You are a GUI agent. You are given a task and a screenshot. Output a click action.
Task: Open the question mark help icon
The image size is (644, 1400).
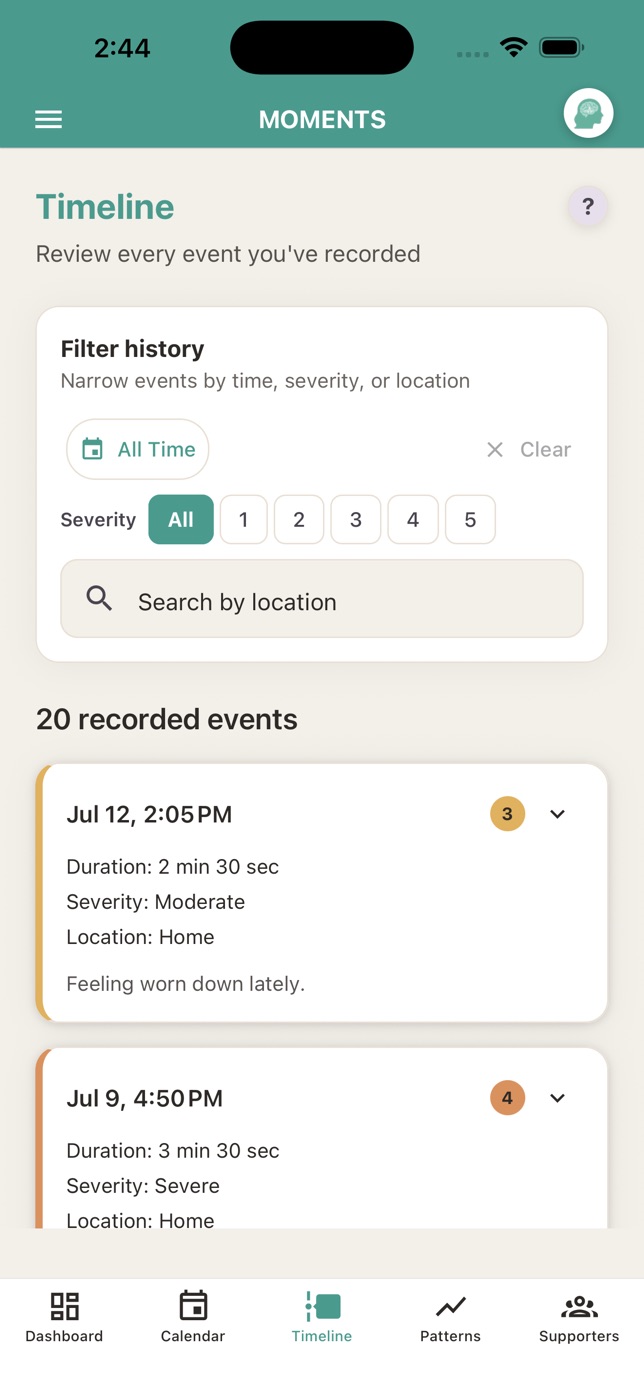coord(588,207)
